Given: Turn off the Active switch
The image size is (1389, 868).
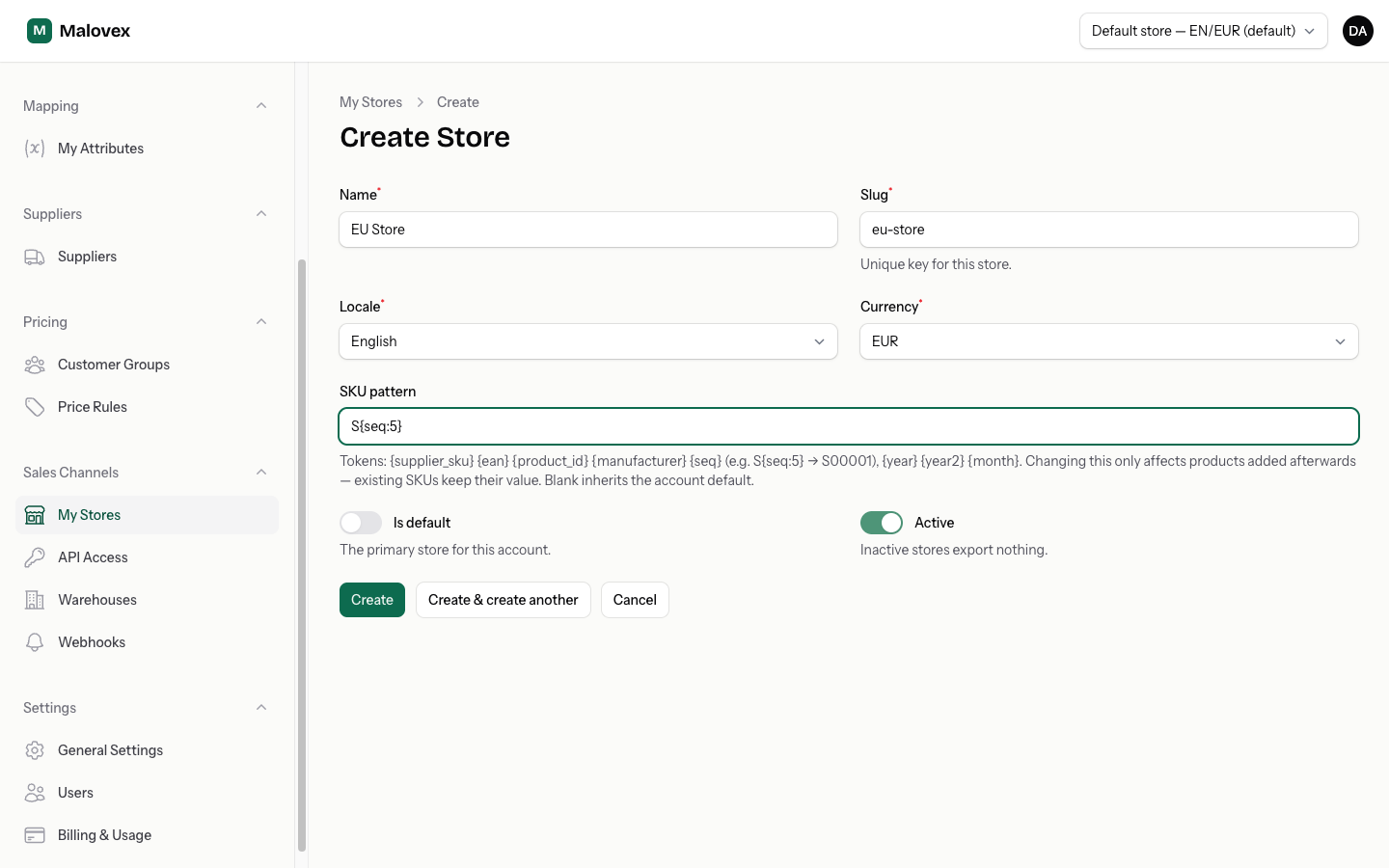Looking at the screenshot, I should coord(882,523).
